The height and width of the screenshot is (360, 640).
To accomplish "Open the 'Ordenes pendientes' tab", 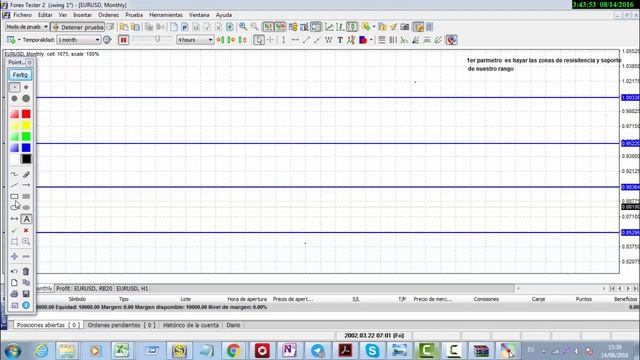I will 121,325.
